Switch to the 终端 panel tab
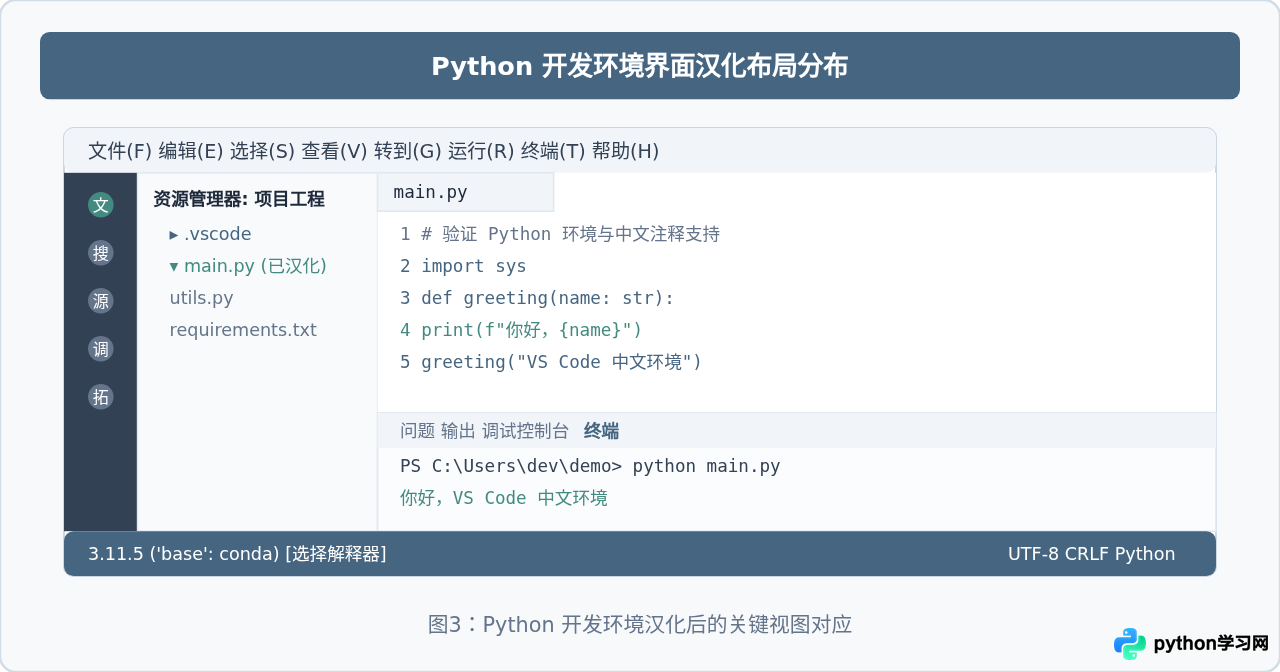Screen dimensions: 1280x672 (x=601, y=431)
